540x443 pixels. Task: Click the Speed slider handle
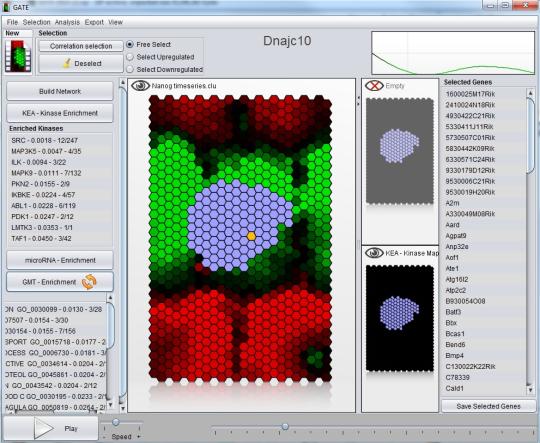(x=116, y=422)
